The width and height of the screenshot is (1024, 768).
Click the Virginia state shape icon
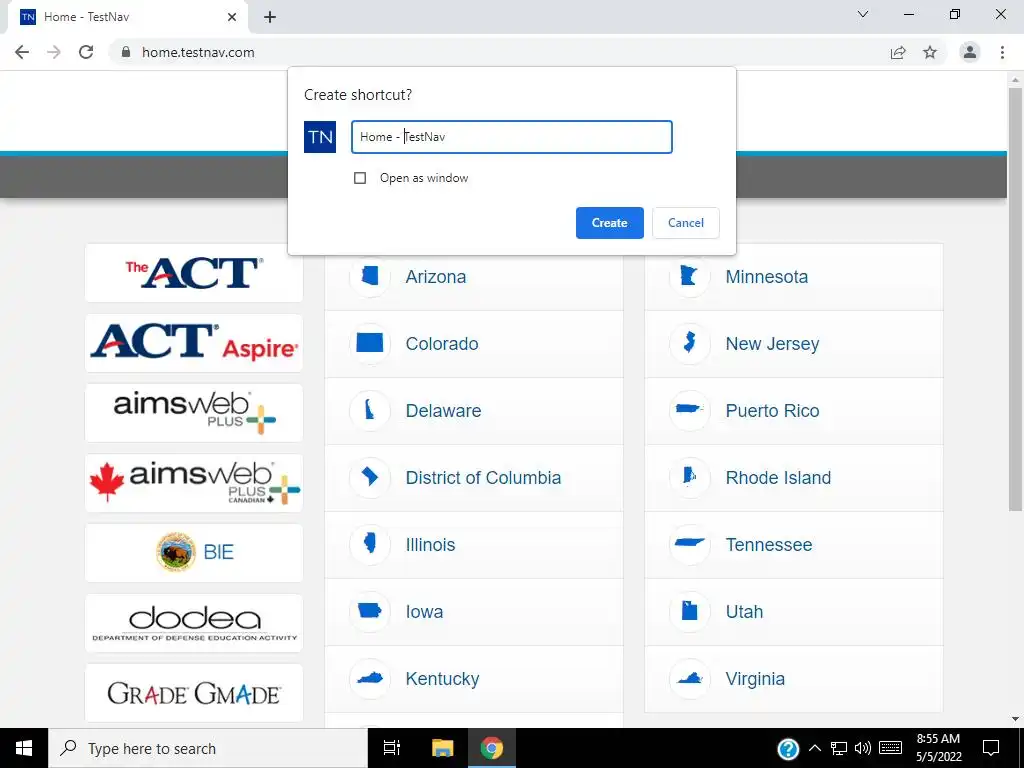click(x=690, y=679)
